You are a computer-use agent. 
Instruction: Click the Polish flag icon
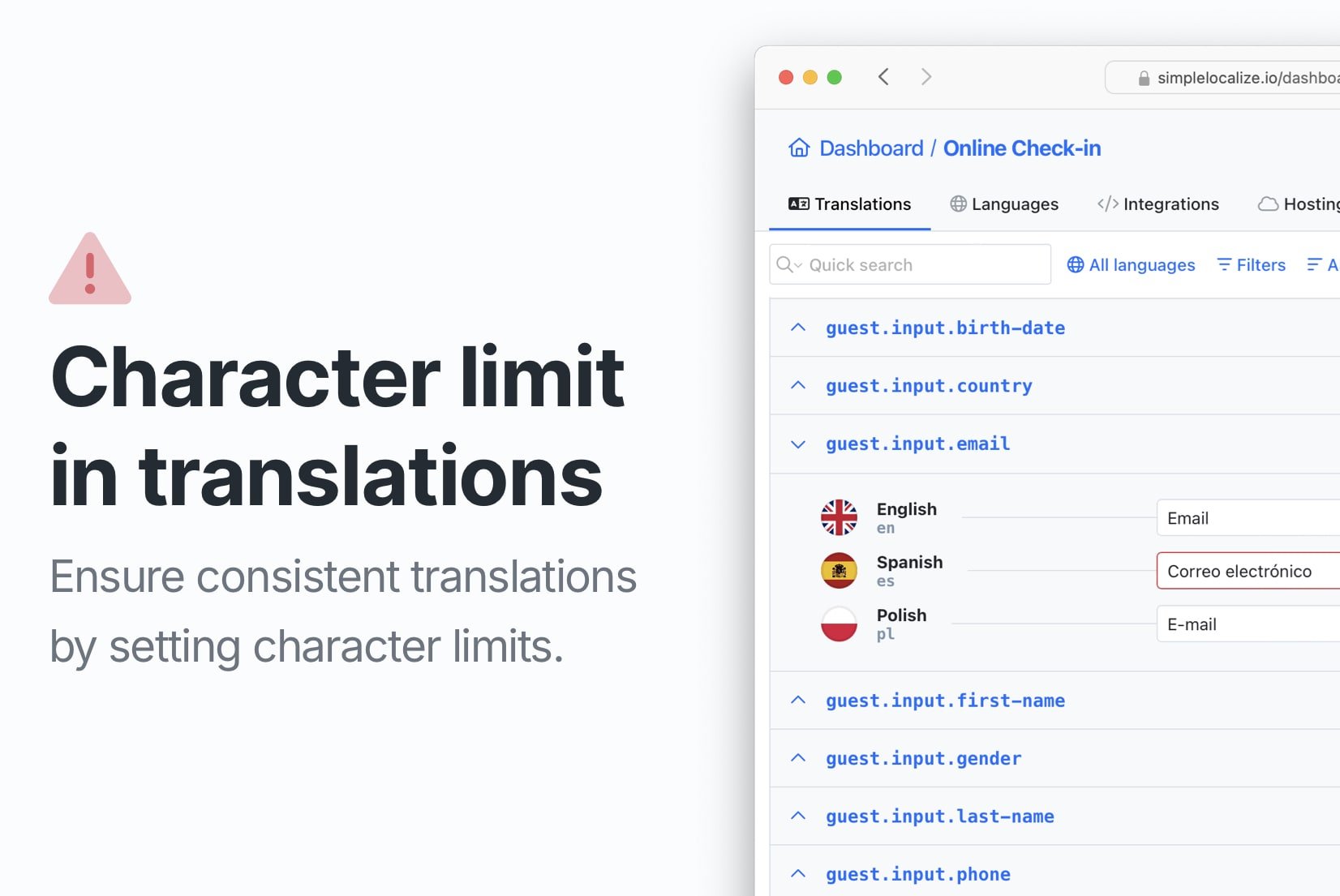[839, 624]
